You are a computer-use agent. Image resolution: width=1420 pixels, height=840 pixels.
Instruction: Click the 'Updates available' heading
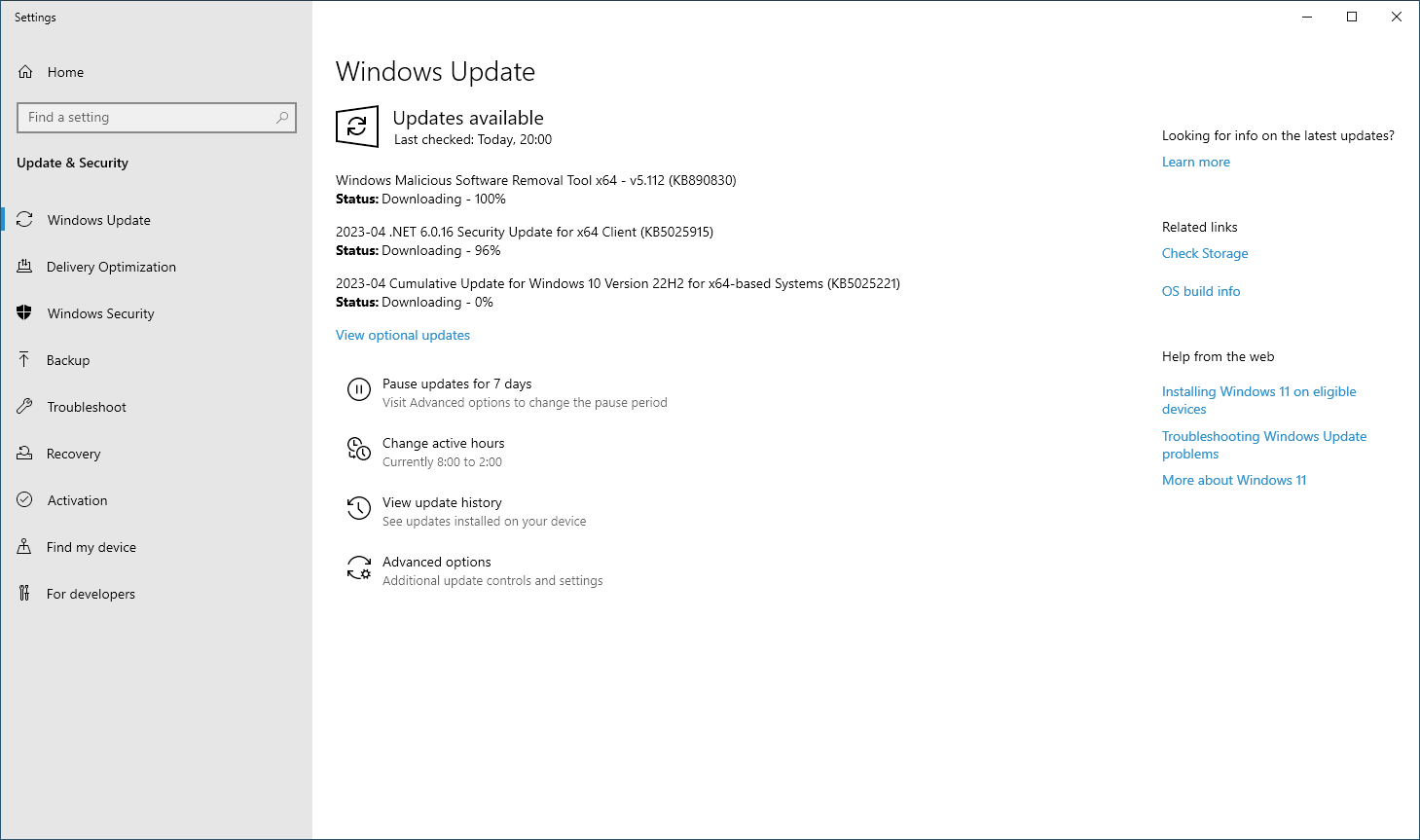(468, 118)
